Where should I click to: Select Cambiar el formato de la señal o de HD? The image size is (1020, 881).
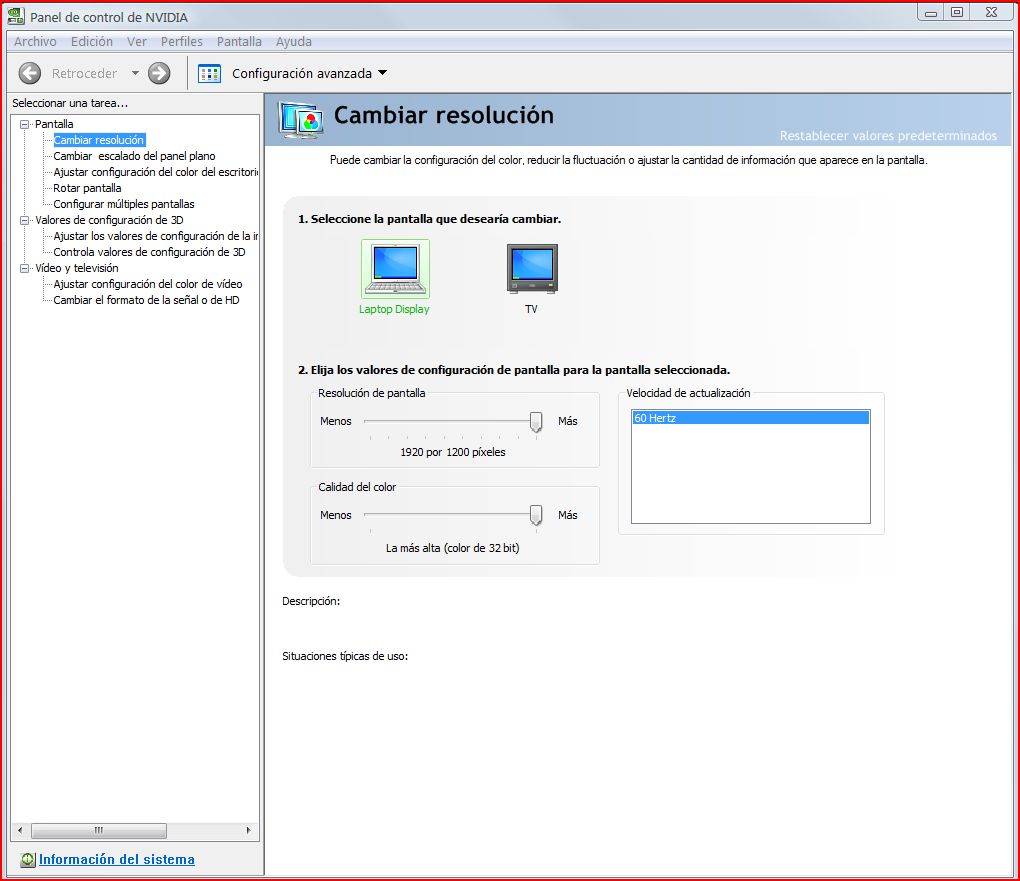(146, 300)
